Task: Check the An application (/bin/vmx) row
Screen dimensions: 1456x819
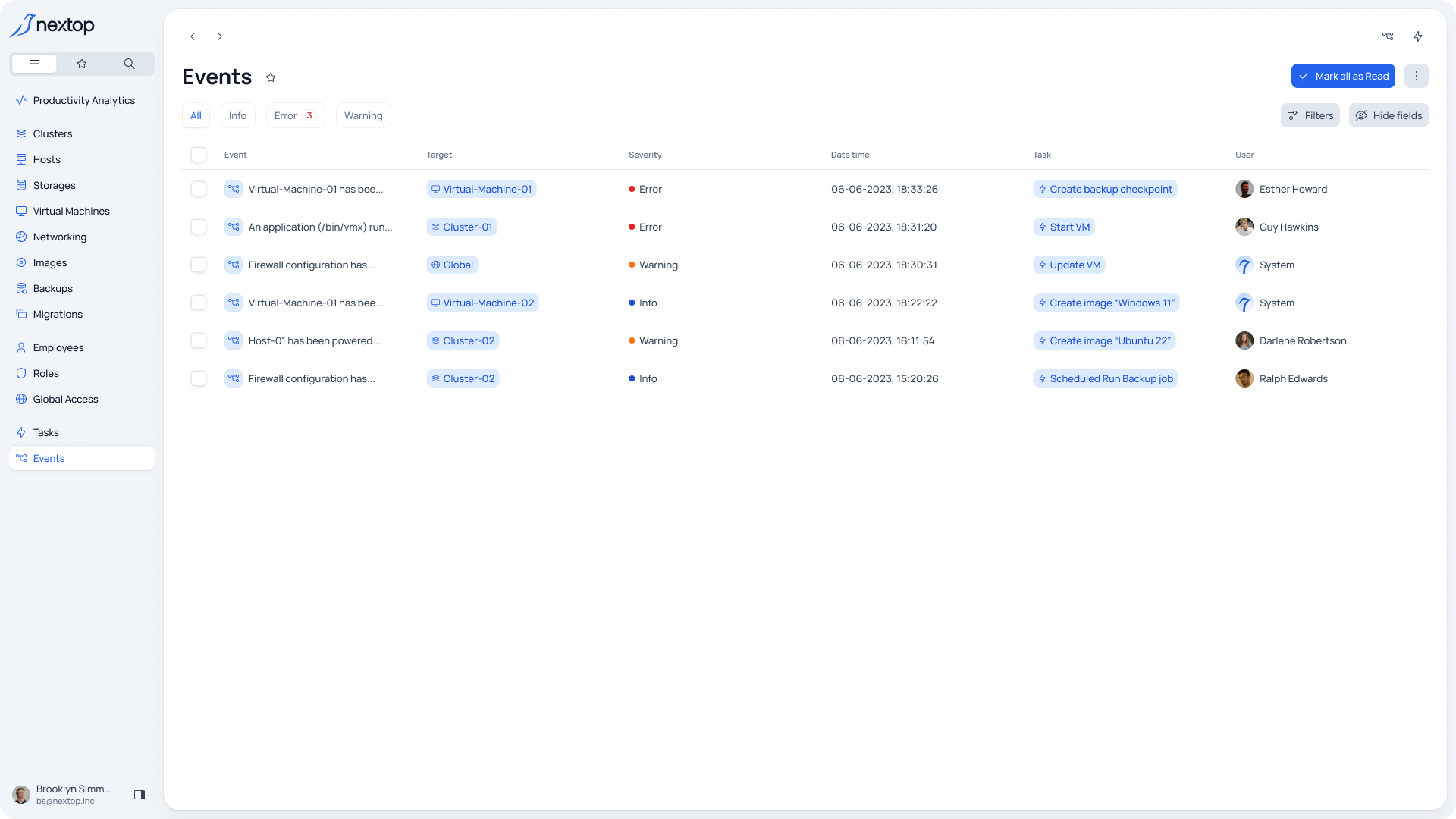Action: click(199, 227)
